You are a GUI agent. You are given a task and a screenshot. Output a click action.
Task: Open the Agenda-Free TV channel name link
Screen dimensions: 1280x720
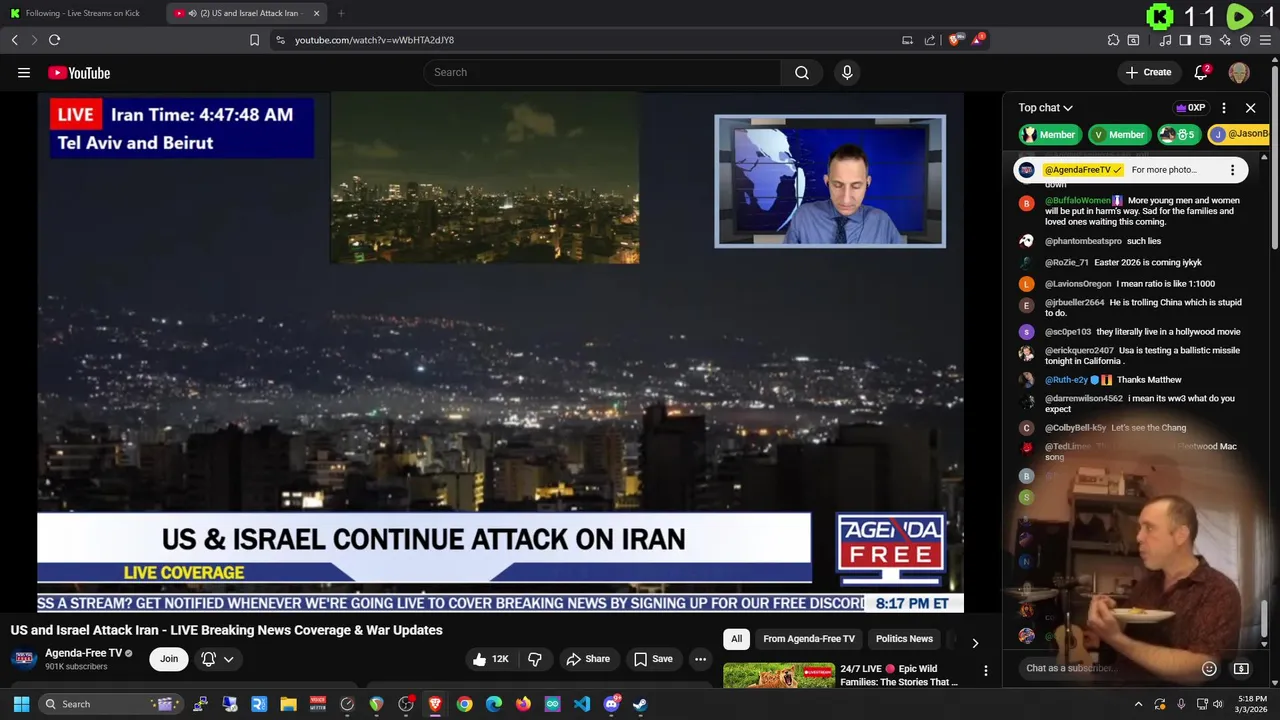coord(83,653)
